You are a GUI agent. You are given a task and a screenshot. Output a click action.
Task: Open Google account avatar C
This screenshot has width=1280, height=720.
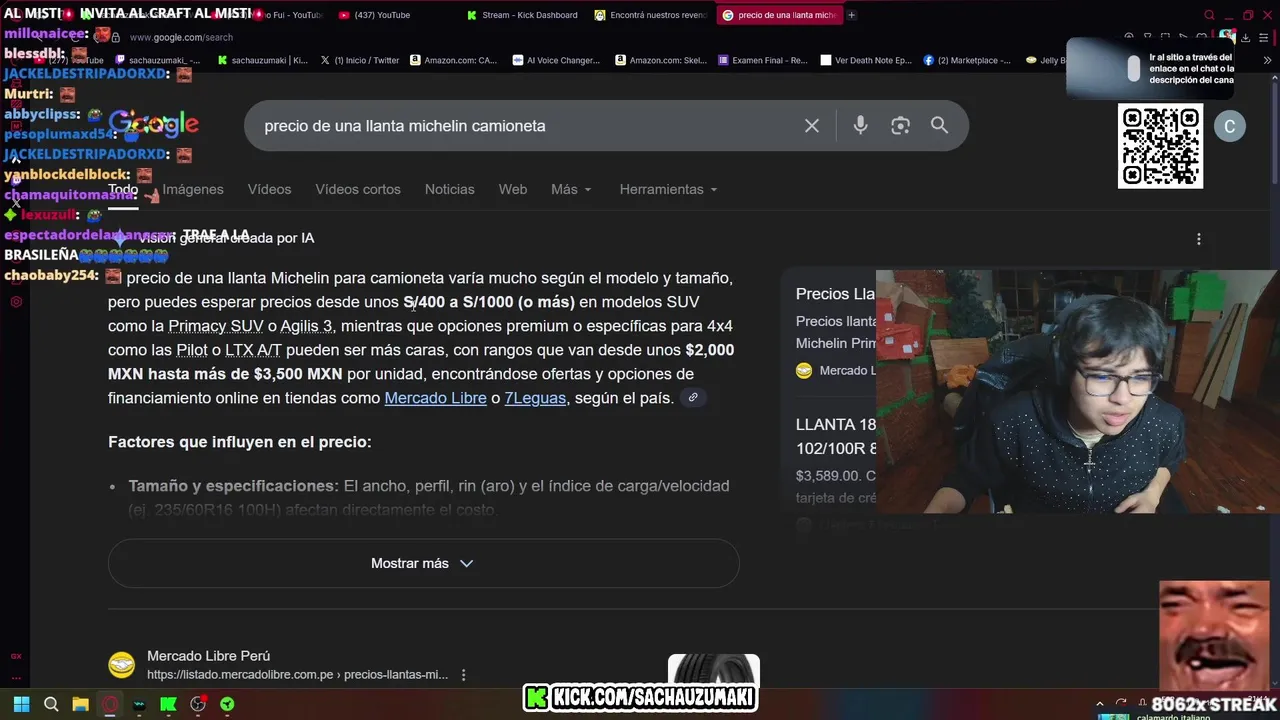(x=1229, y=126)
